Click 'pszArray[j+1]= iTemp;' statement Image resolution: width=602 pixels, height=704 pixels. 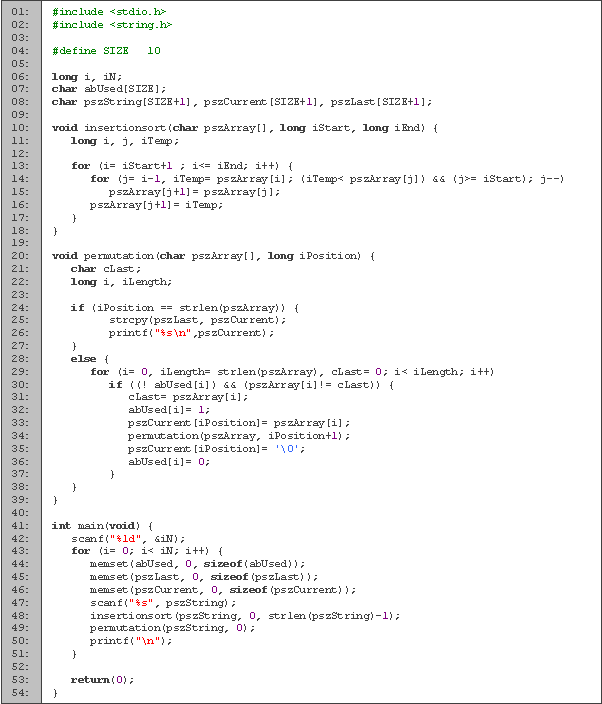pyautogui.click(x=156, y=205)
